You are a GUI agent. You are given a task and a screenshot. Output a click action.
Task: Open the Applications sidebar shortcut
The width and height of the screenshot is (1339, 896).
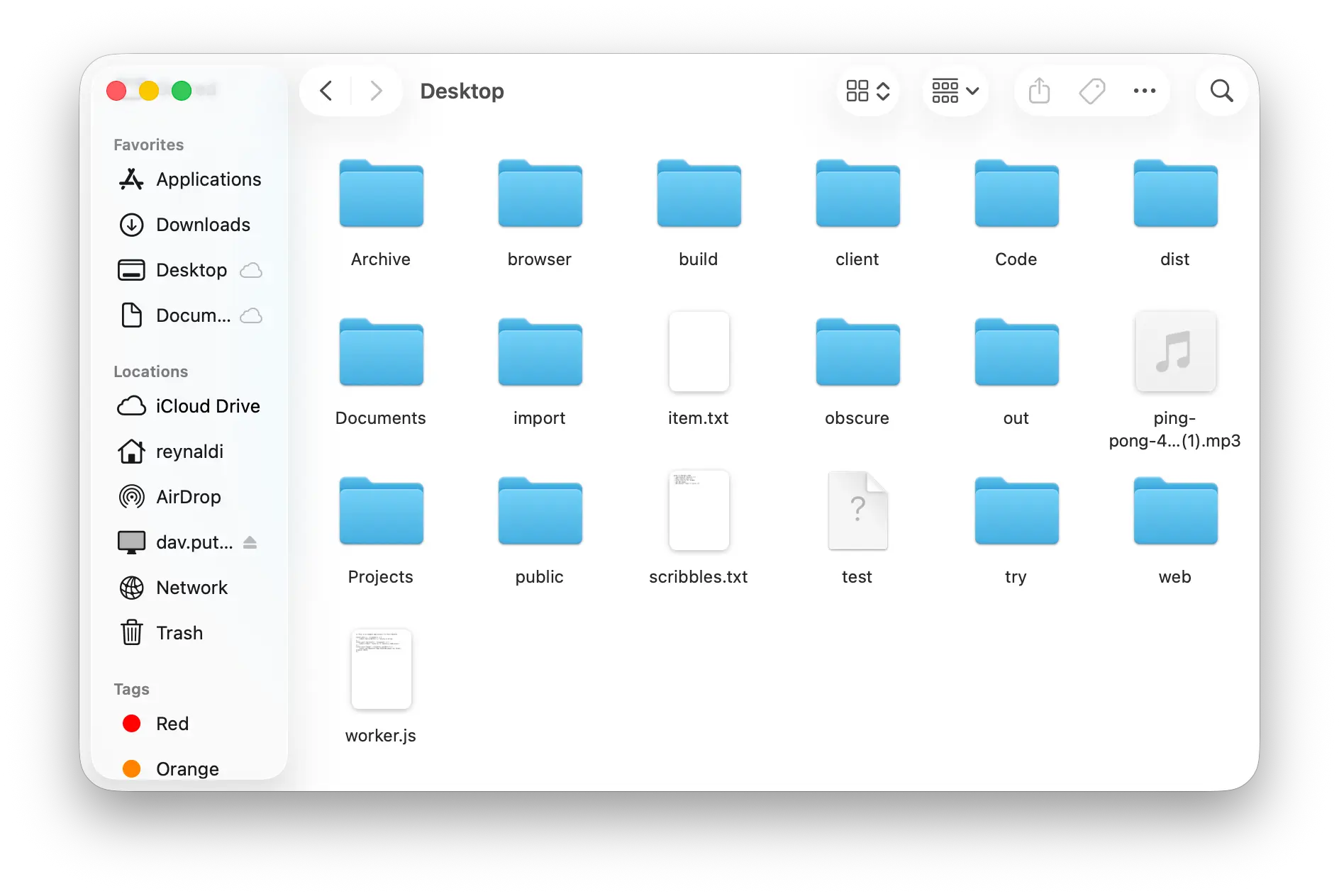click(208, 179)
